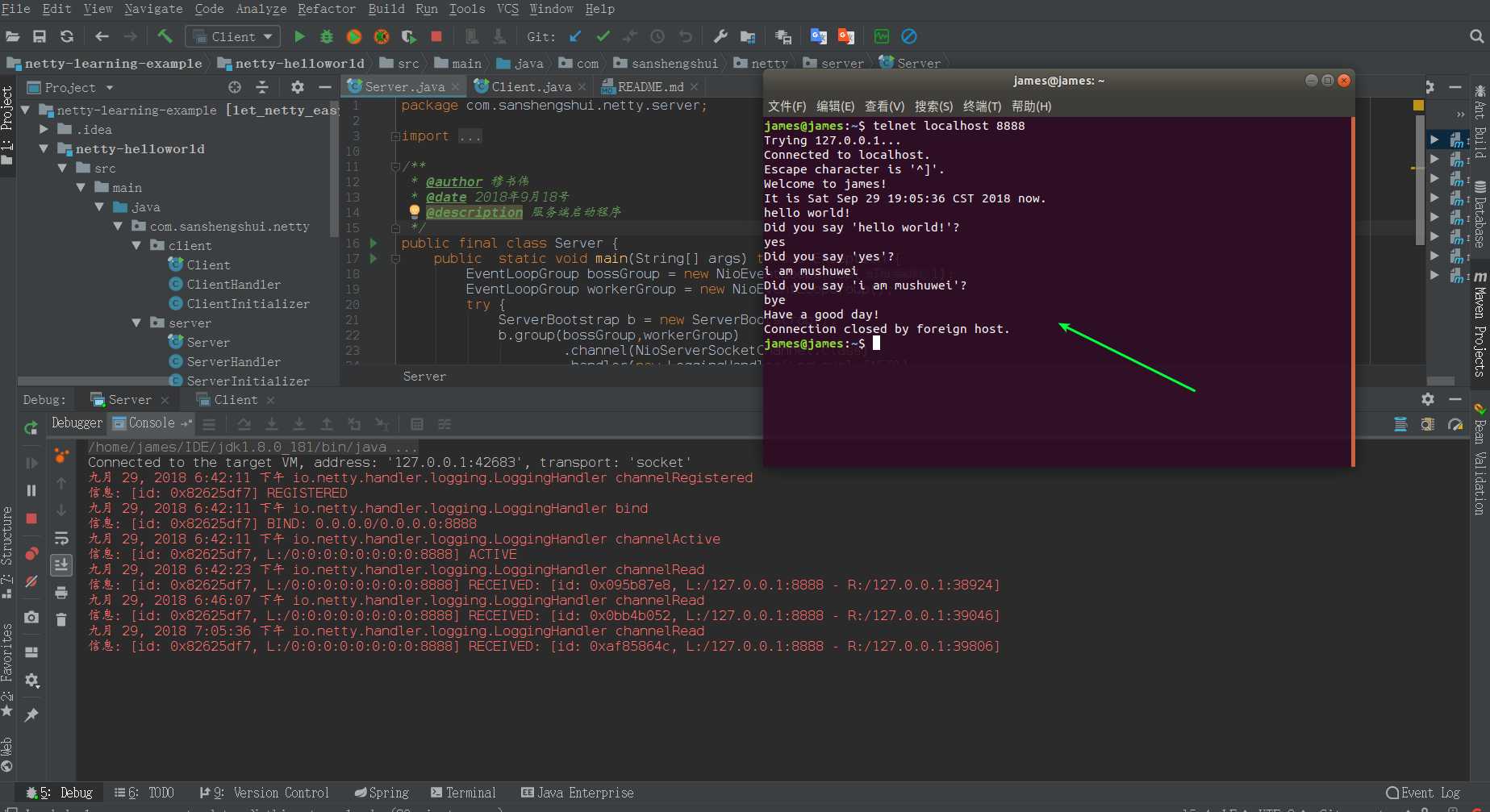Build project using the hammer icon
This screenshot has width=1490, height=812.
click(x=165, y=36)
